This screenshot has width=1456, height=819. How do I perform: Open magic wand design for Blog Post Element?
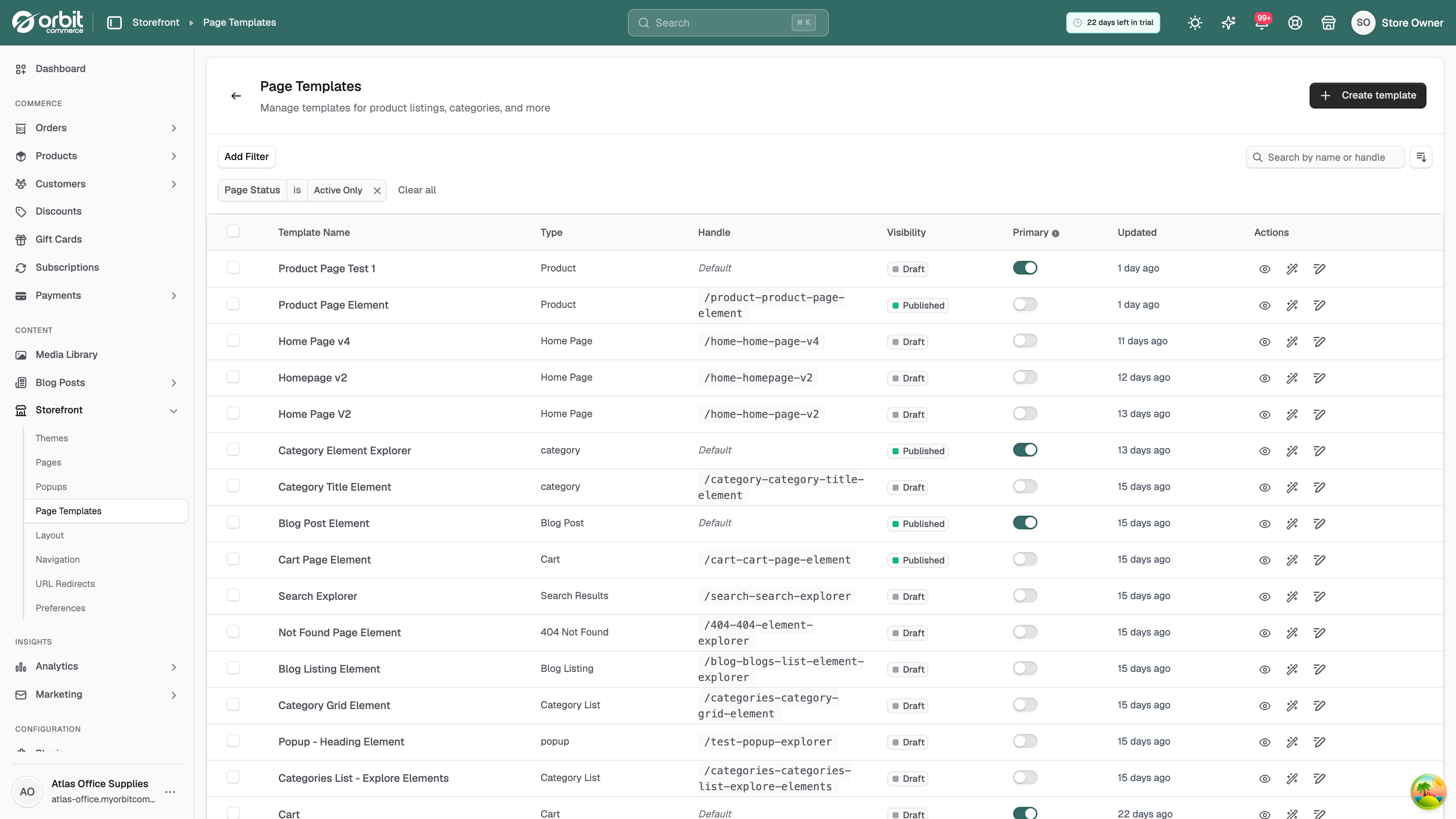coord(1292,524)
